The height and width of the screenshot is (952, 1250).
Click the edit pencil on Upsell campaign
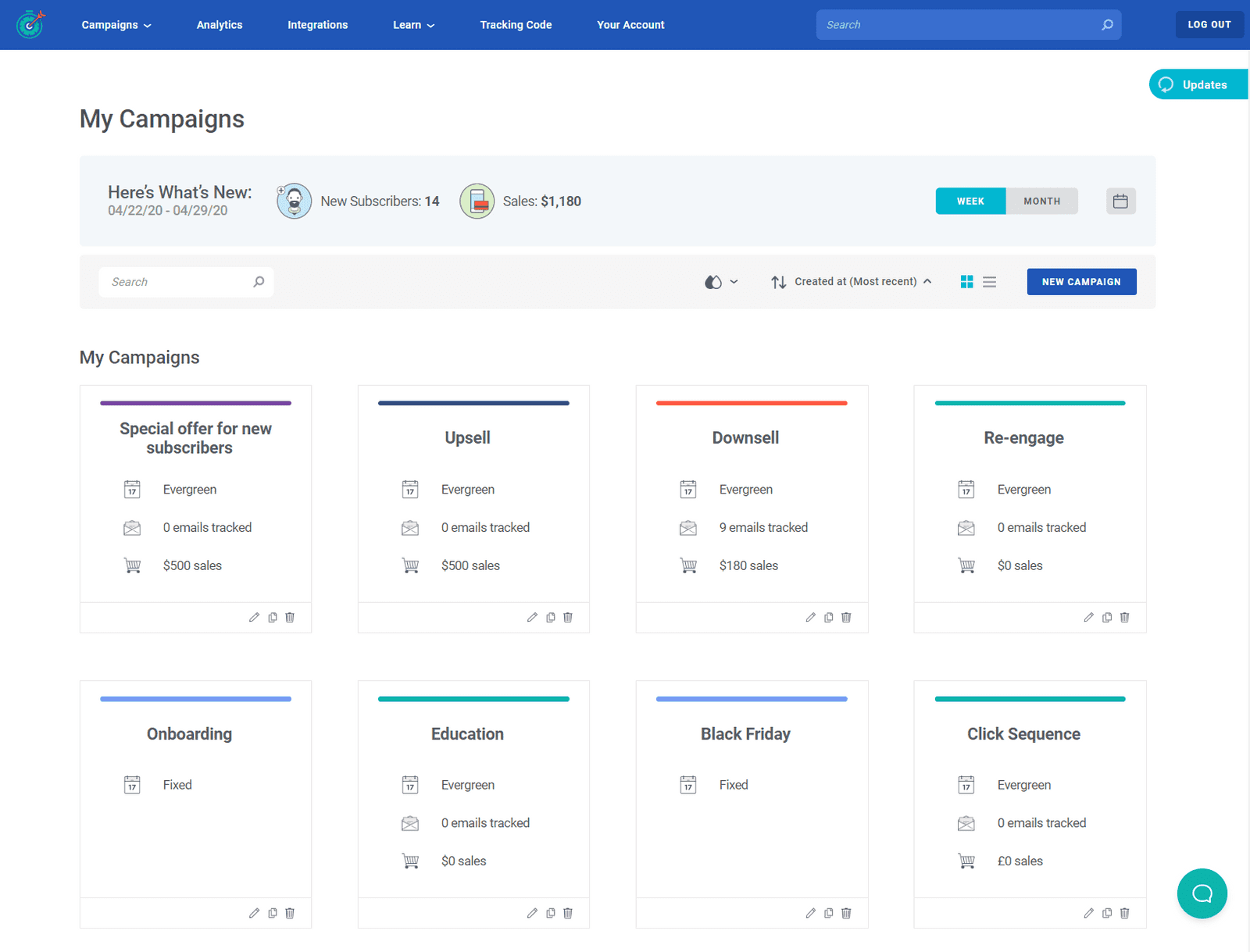[x=532, y=618]
